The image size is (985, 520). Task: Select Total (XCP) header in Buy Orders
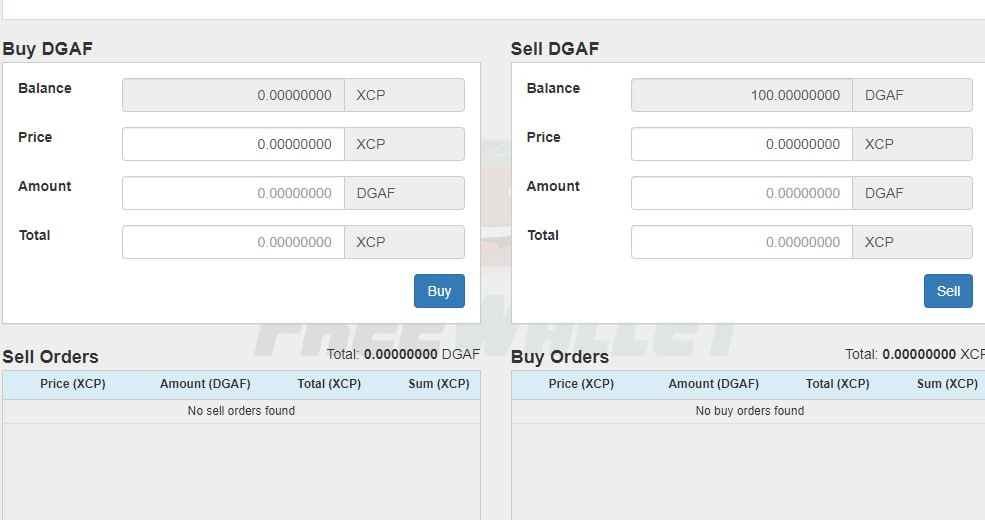pos(837,384)
